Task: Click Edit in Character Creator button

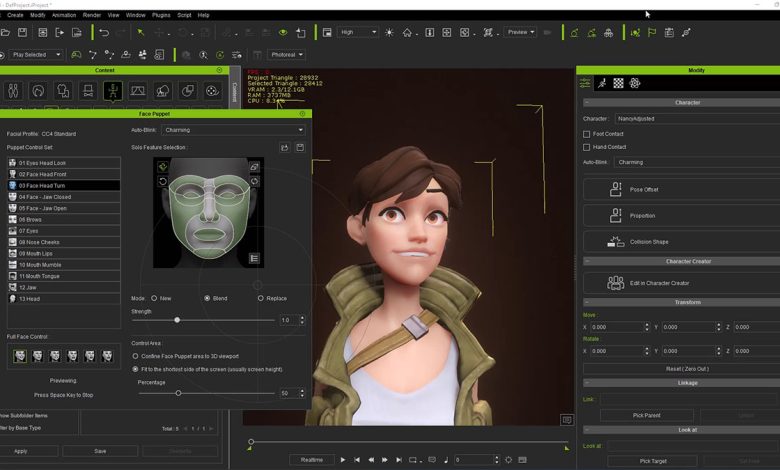Action: point(659,283)
